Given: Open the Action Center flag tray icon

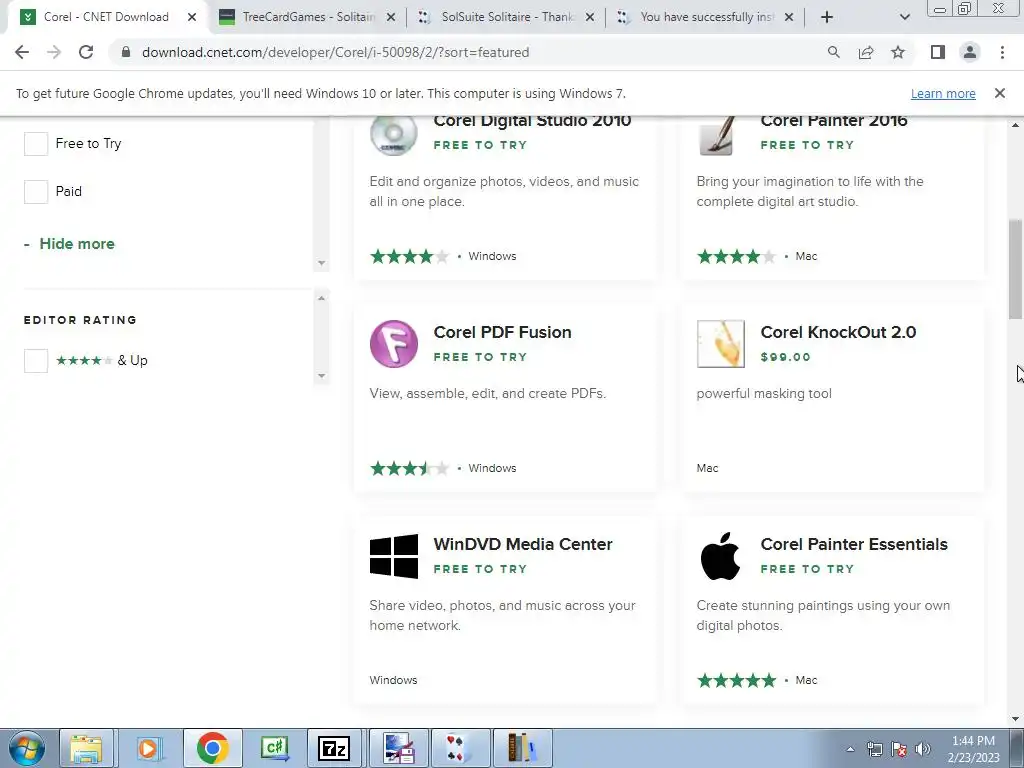Looking at the screenshot, I should (899, 749).
